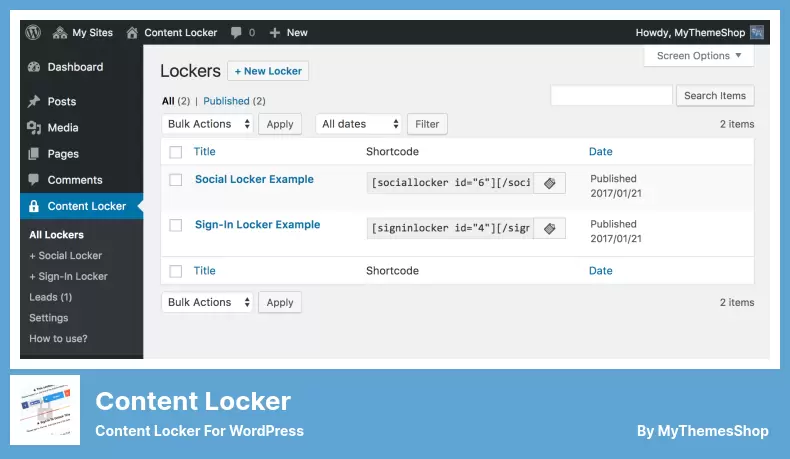
Task: Copy the signinlocker shortcode using tag icon
Action: point(549,228)
